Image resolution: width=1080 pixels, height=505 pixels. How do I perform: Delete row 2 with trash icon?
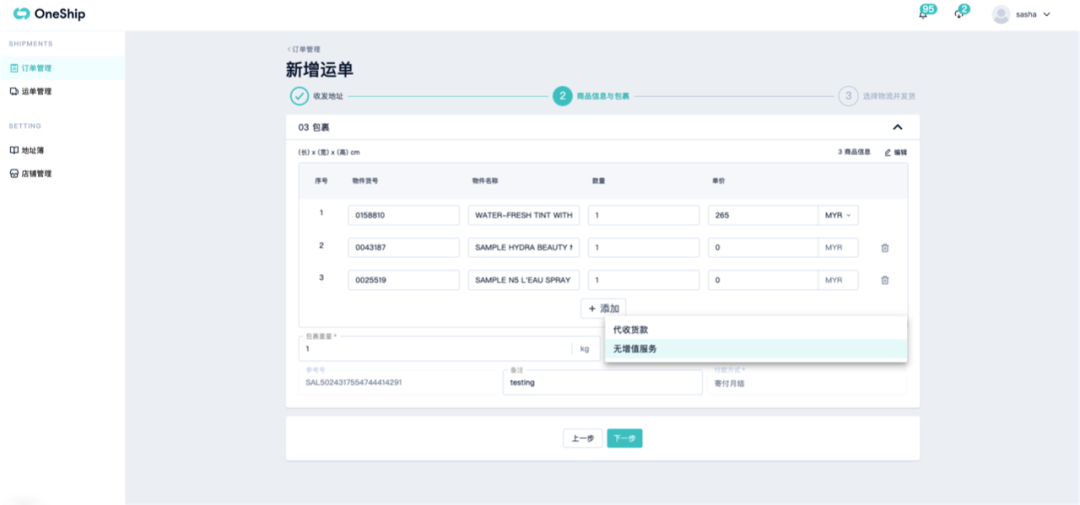click(x=885, y=248)
